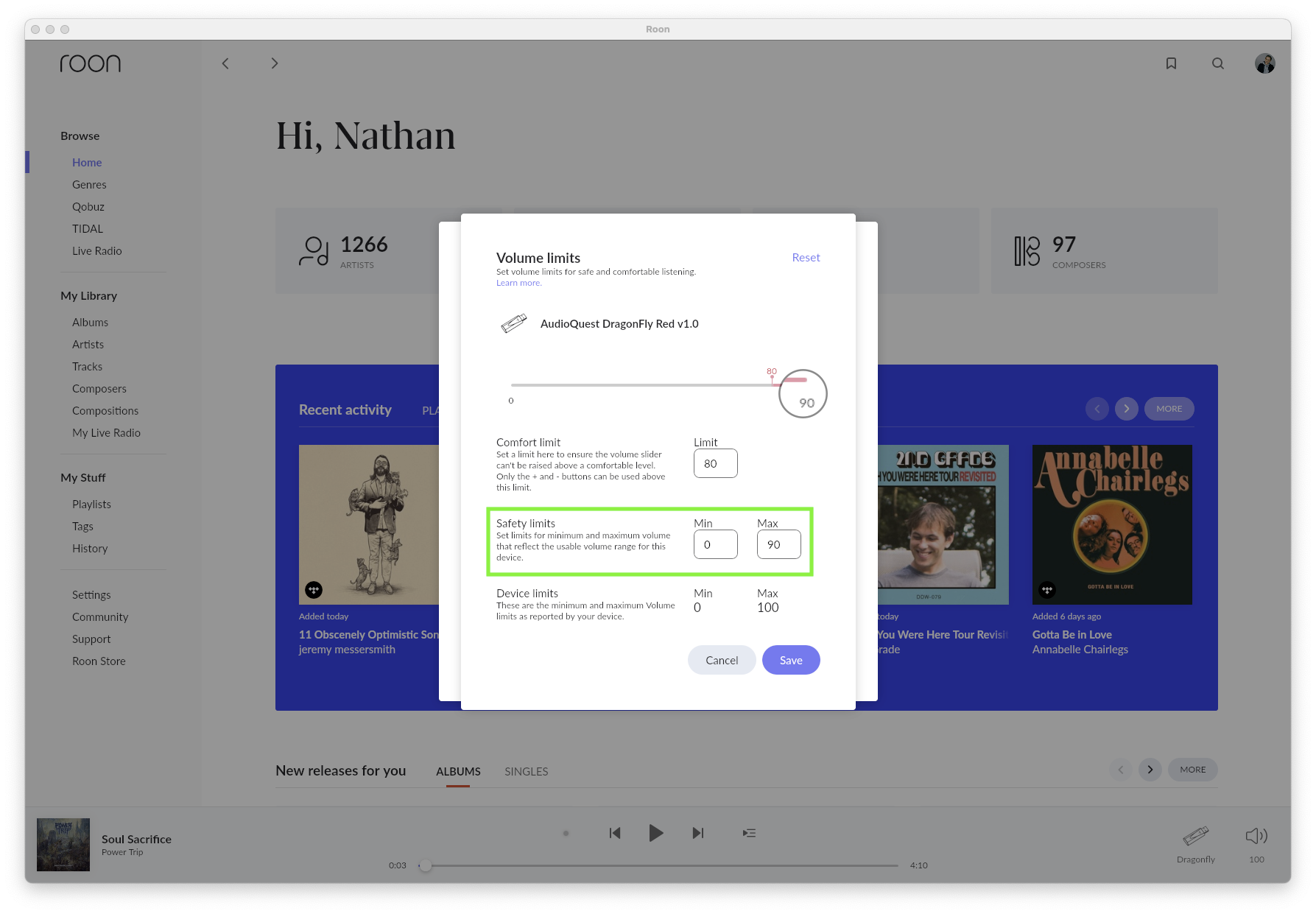The width and height of the screenshot is (1316, 914).
Task: Open the user profile avatar
Action: pyautogui.click(x=1265, y=63)
